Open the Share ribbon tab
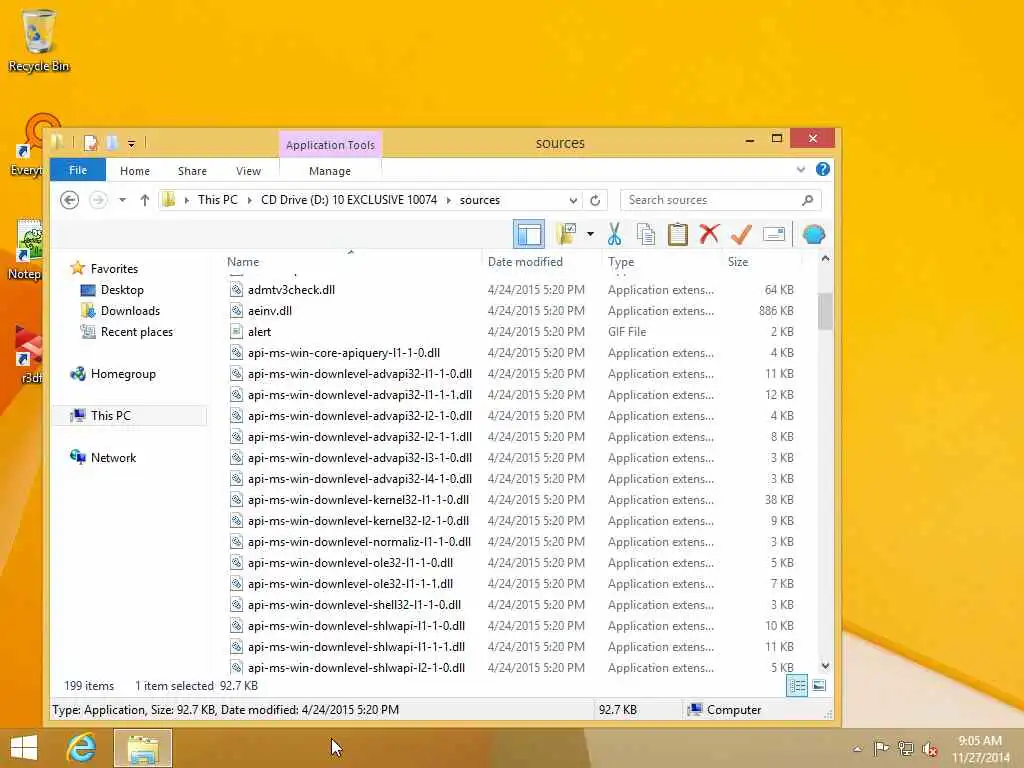Image resolution: width=1024 pixels, height=768 pixels. tap(192, 170)
